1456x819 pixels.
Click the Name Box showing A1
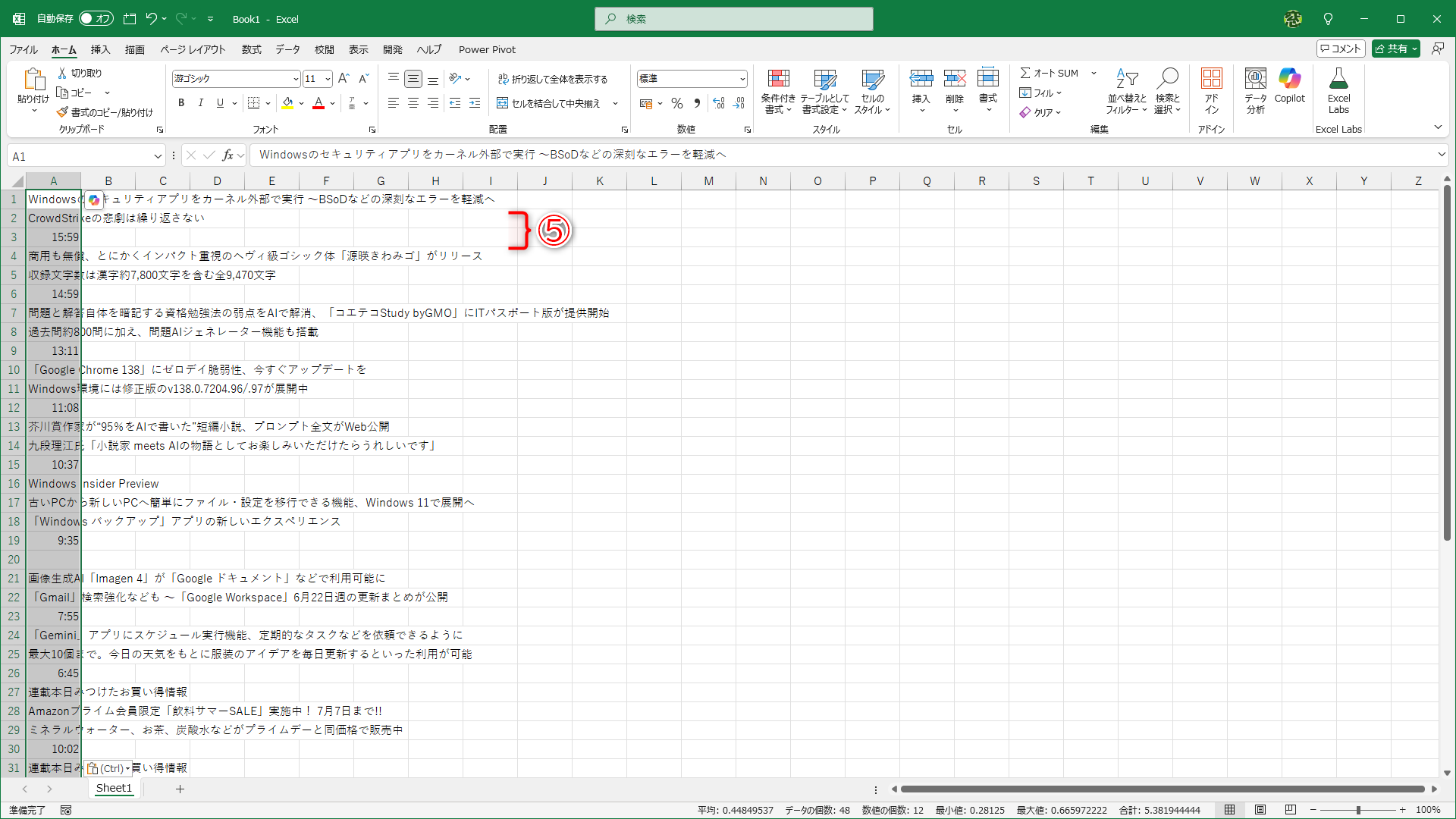(x=80, y=156)
